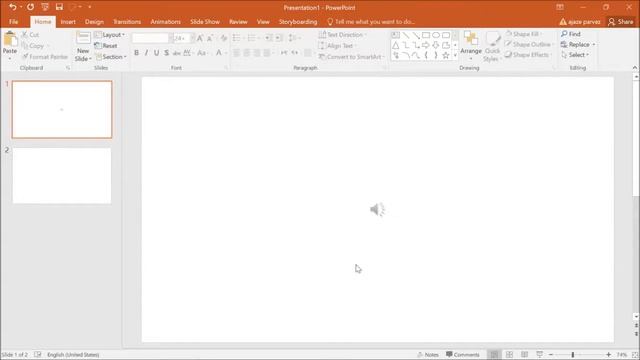The image size is (640, 360).
Task: Select the 5-Point Star shape
Action: 446,55
